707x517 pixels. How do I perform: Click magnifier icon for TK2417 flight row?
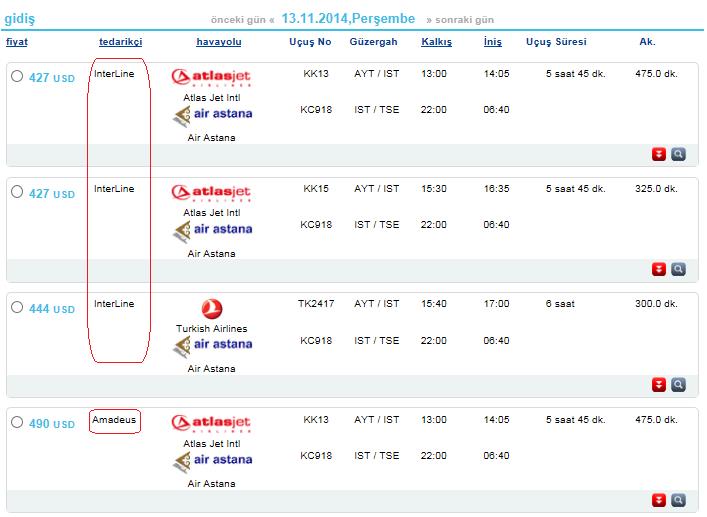pyautogui.click(x=678, y=384)
